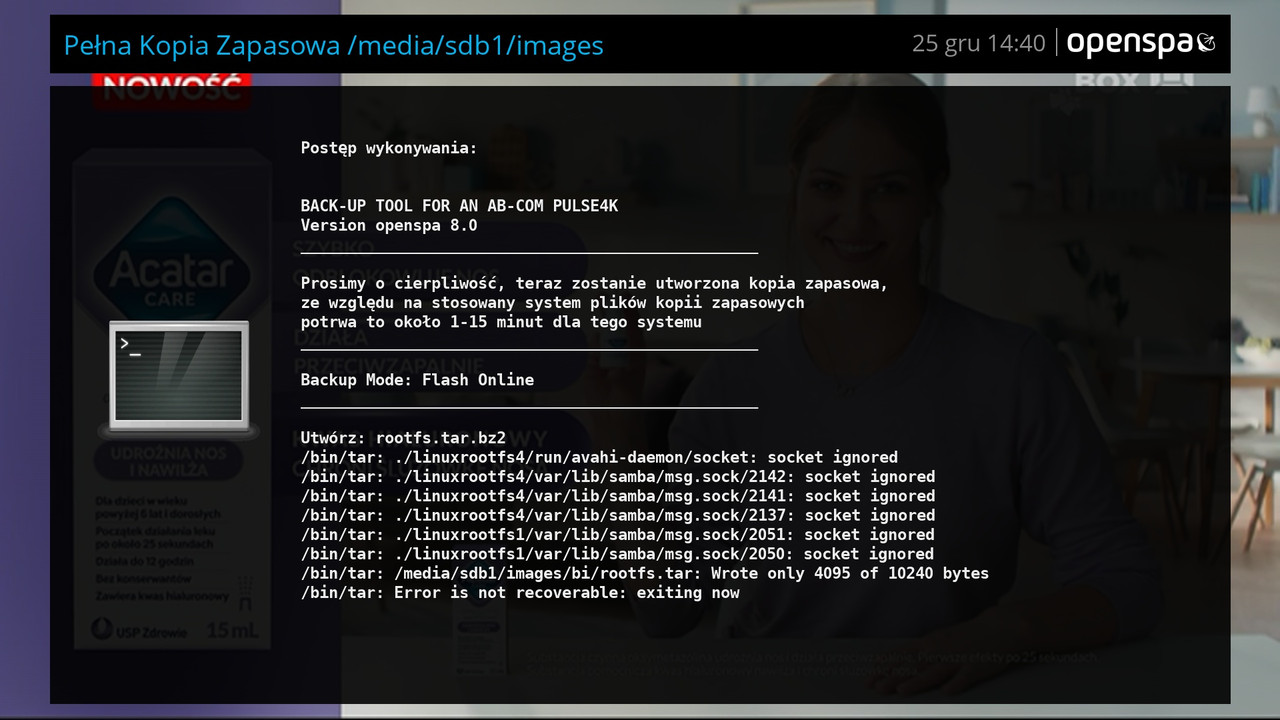
Task: Click the log line with msg.sock/2050
Action: [618, 554]
